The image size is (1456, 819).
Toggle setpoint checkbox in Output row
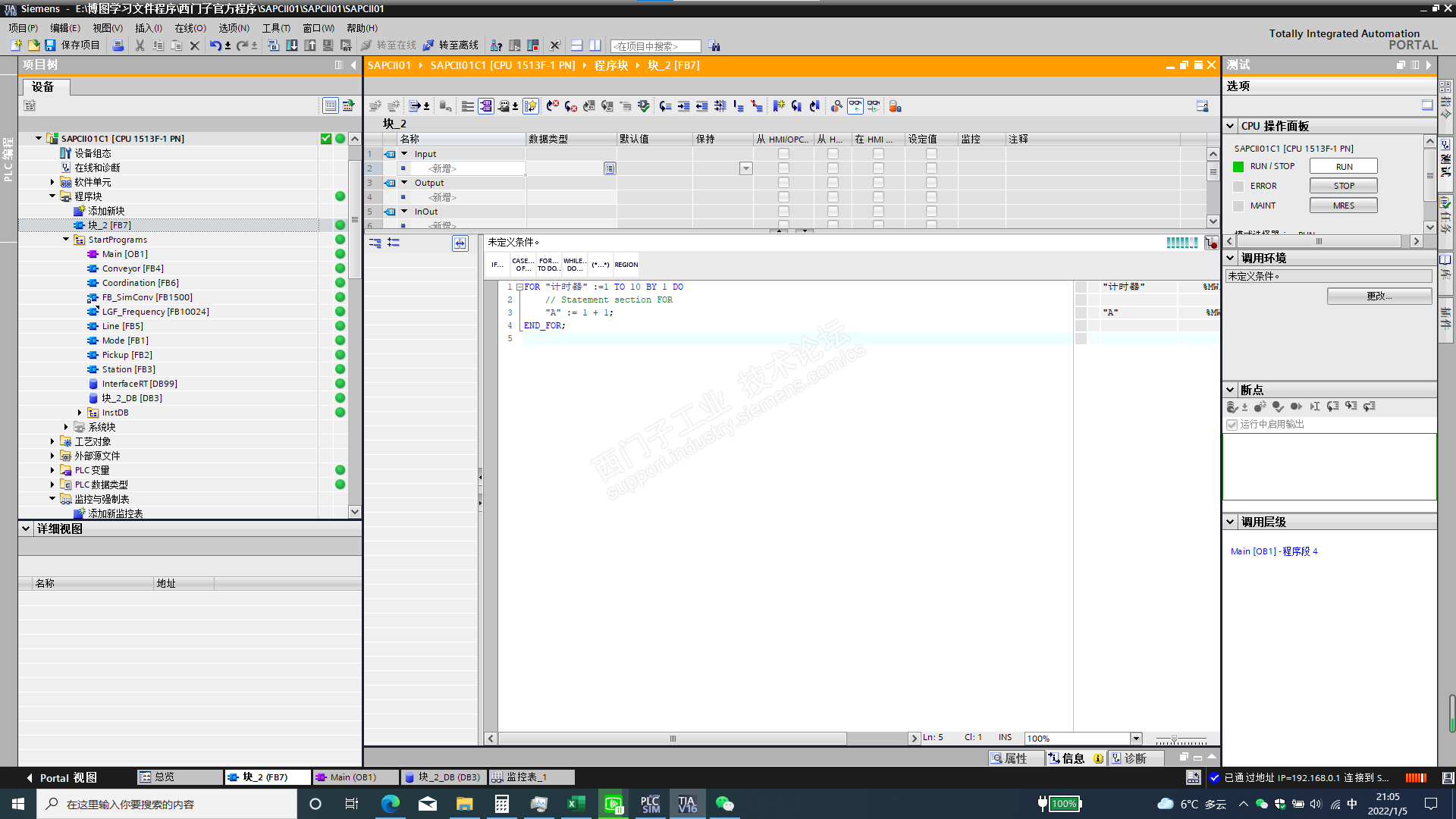[931, 183]
